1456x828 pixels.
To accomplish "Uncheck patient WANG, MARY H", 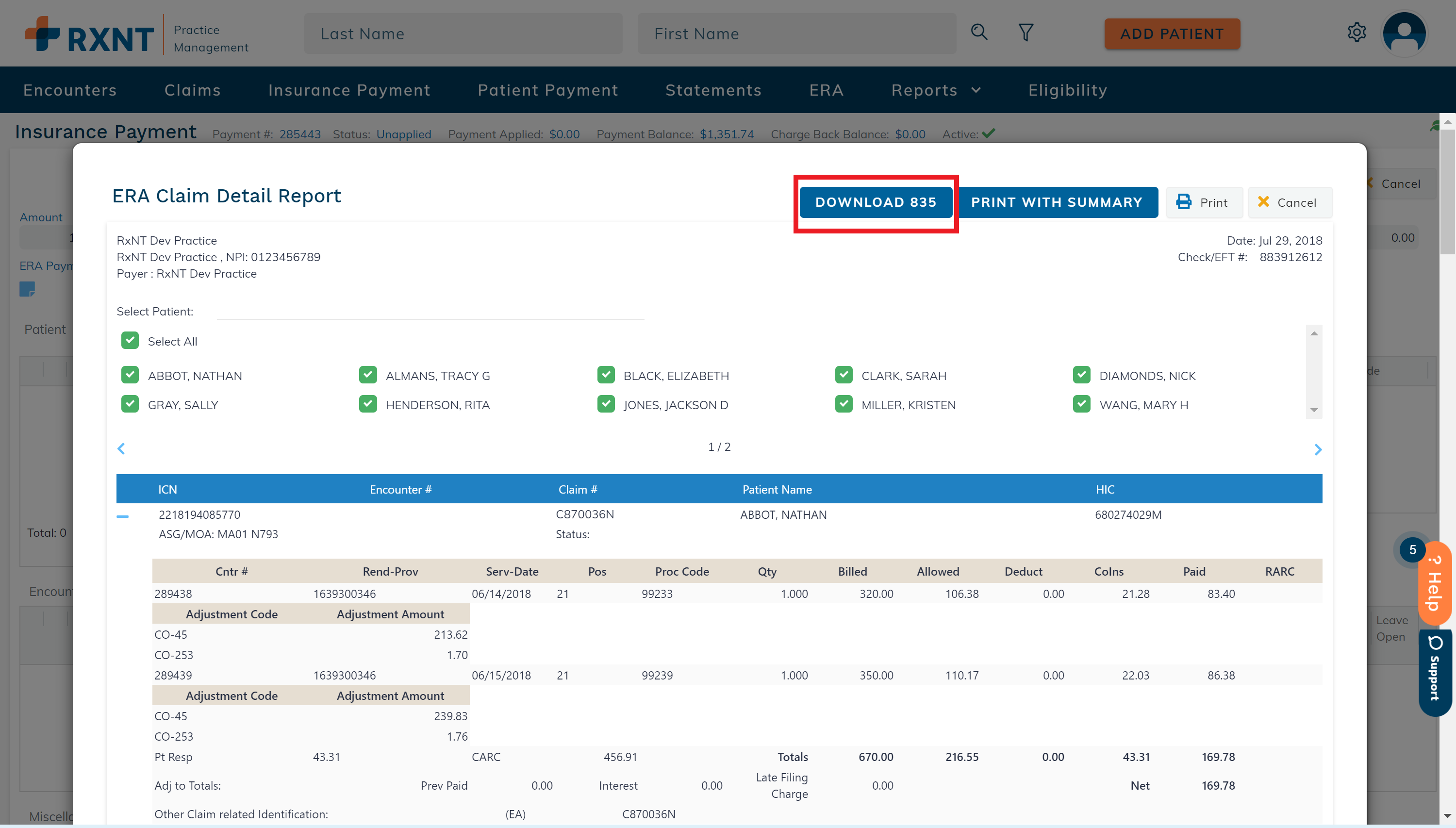I will coord(1081,404).
